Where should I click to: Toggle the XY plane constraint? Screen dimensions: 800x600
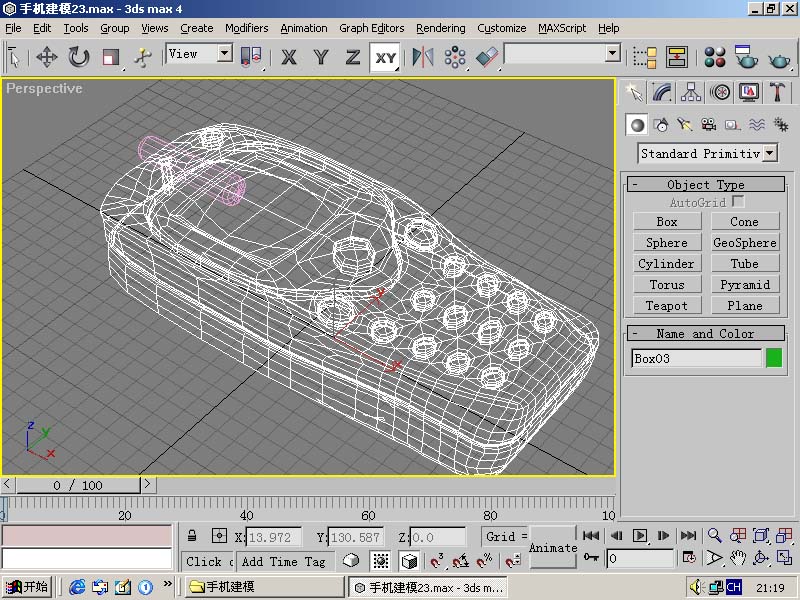coord(385,57)
